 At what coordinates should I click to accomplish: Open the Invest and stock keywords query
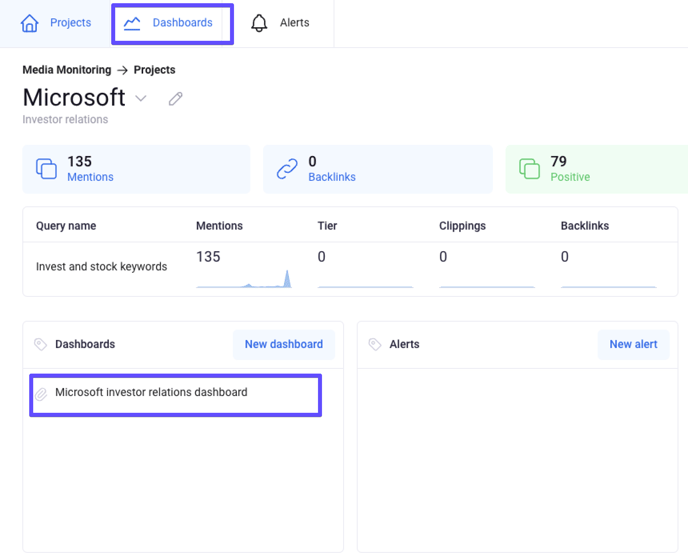(x=101, y=266)
